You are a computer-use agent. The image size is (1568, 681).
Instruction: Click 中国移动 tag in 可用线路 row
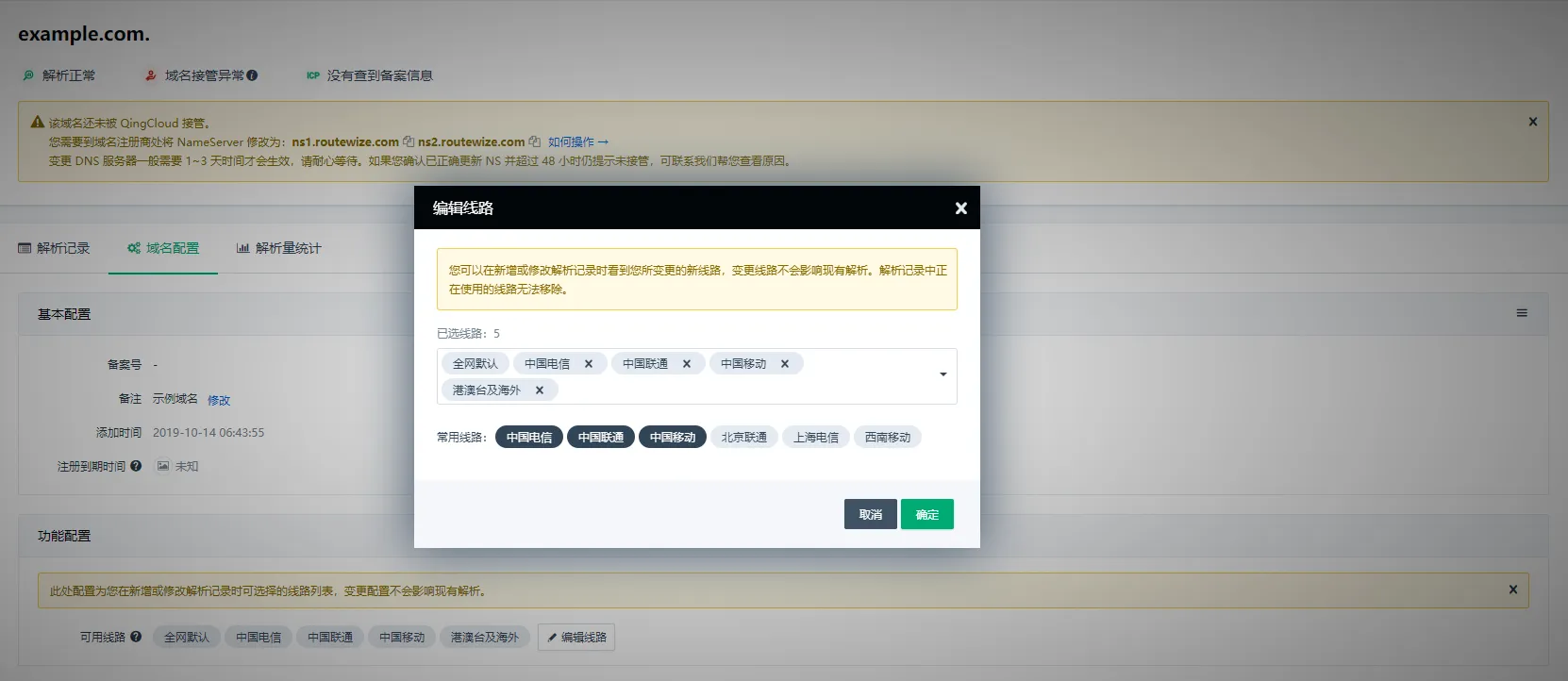pos(402,638)
